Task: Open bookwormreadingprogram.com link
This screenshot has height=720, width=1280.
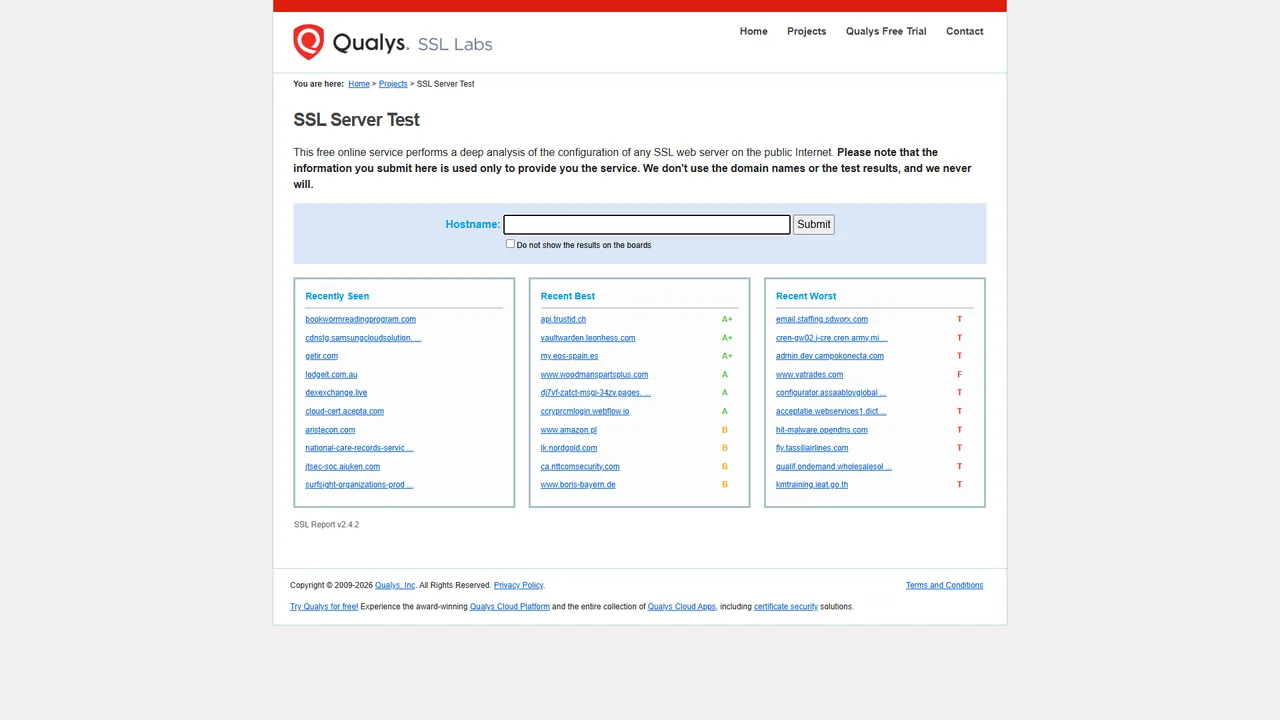Action: 360,319
